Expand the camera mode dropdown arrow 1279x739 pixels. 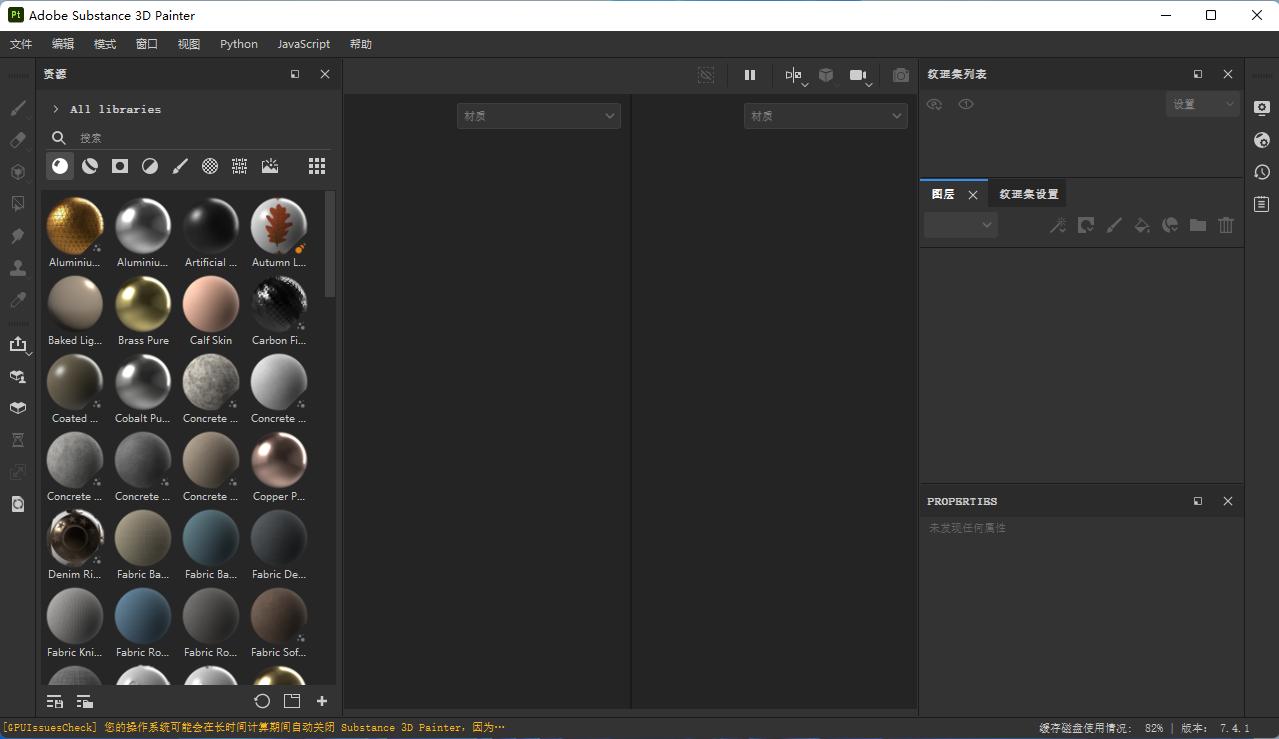868,84
